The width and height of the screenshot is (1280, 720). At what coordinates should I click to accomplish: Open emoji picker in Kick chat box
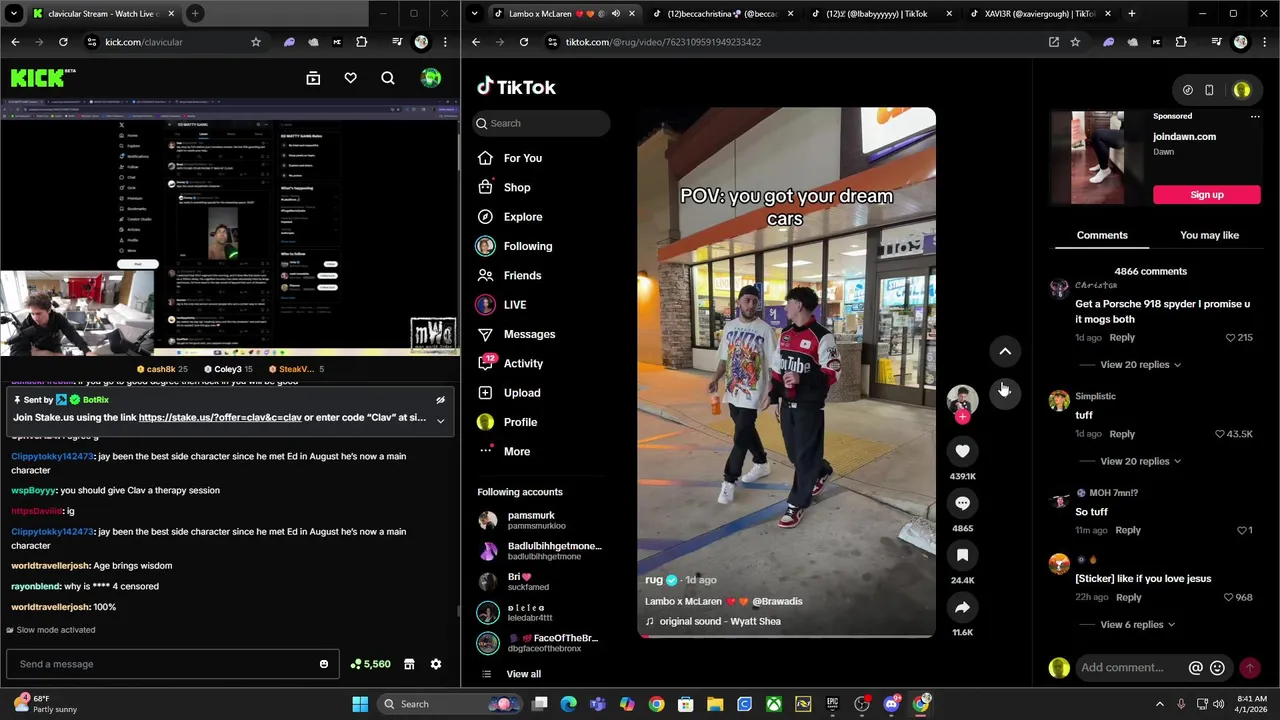pos(323,664)
